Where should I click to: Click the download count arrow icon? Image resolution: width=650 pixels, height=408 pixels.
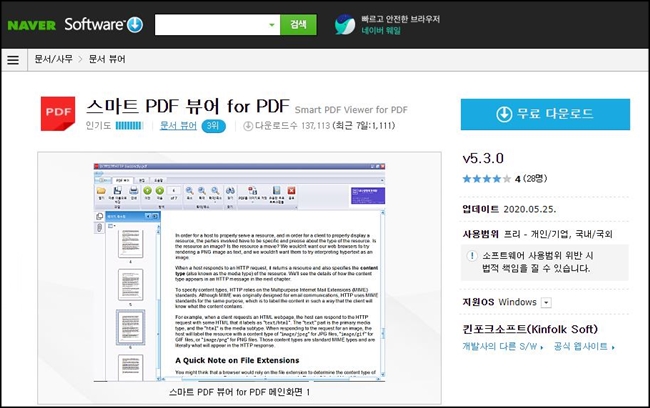(x=248, y=126)
